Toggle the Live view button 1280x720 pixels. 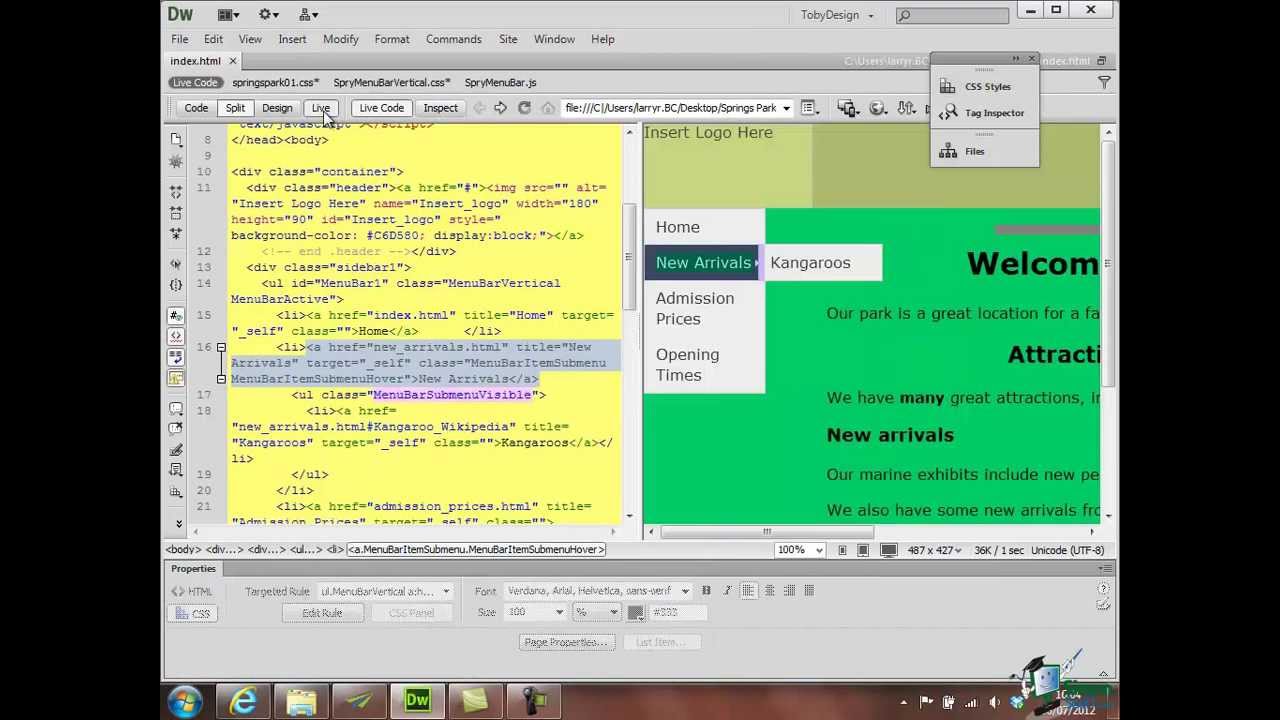[320, 108]
